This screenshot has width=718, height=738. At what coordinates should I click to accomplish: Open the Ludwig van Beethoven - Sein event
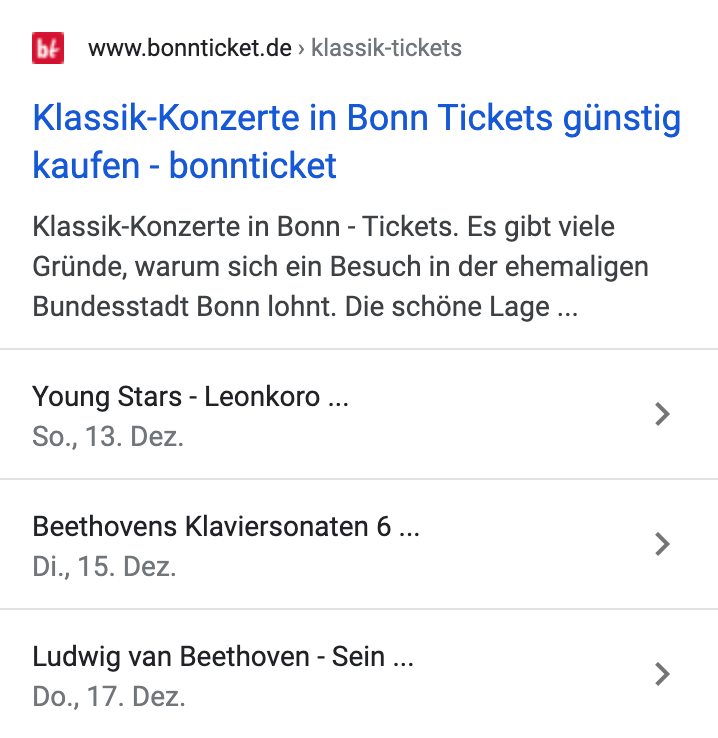(x=222, y=657)
